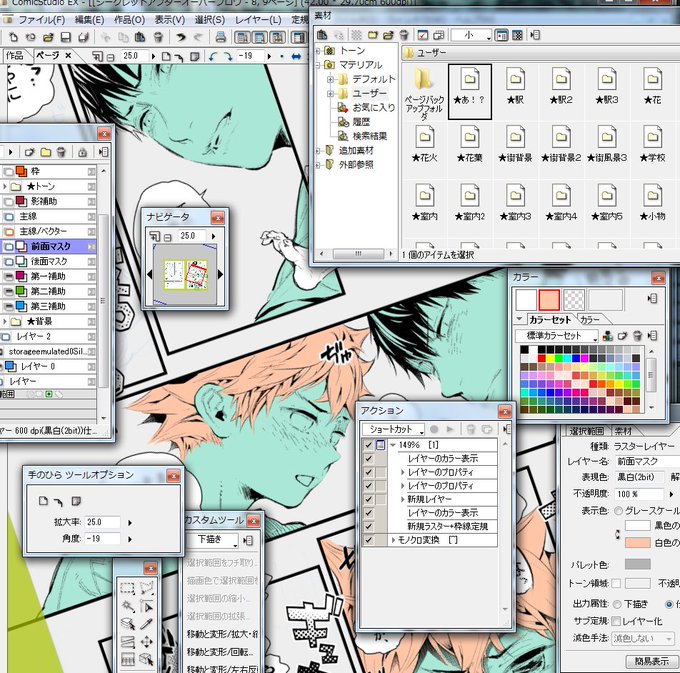Select お気に入り in material tree
680x673 pixels.
373,107
